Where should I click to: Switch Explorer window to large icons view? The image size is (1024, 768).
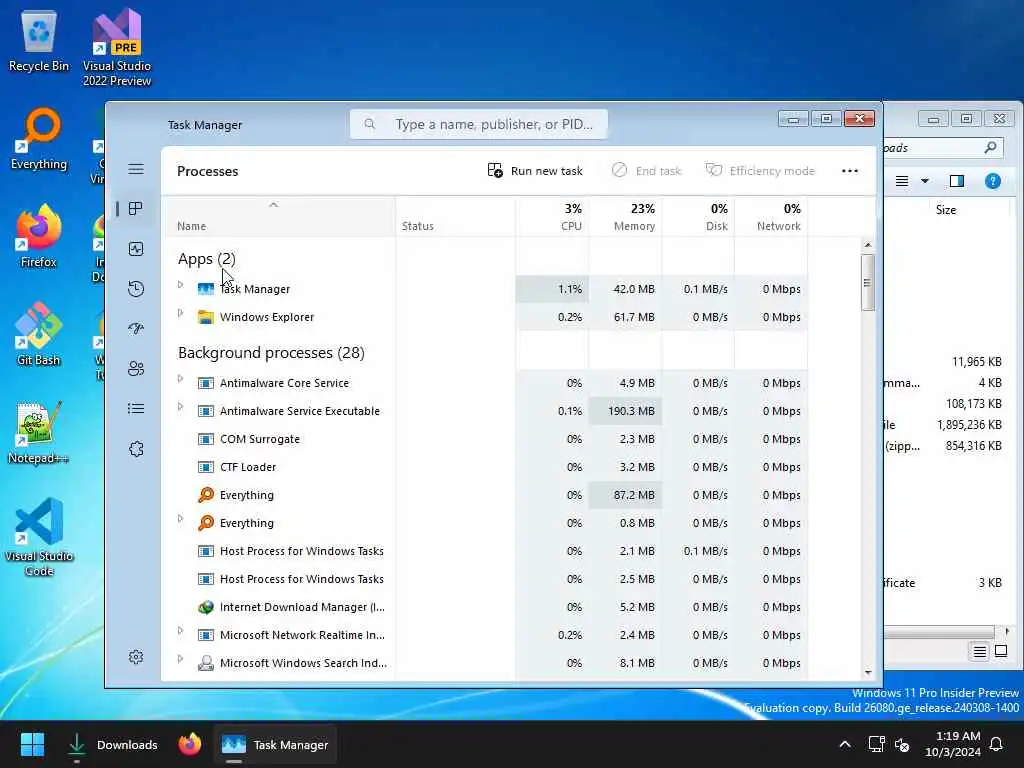(1000, 651)
